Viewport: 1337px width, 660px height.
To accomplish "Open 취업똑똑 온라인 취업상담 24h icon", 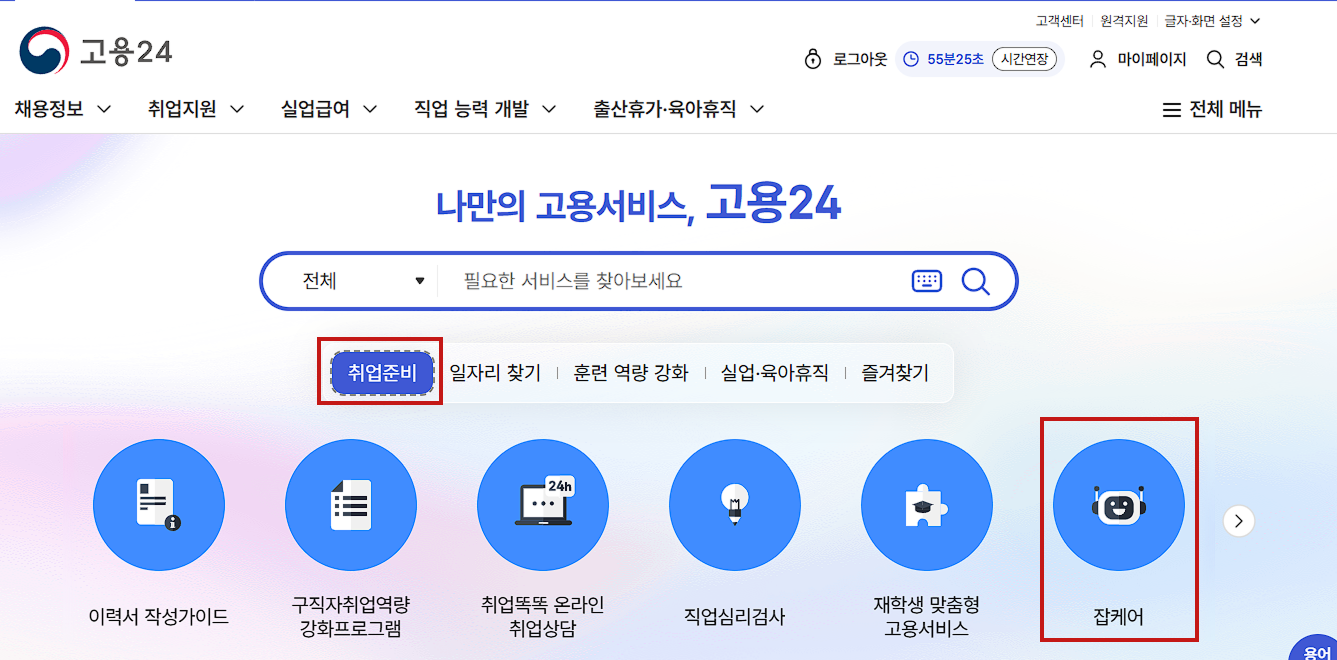I will tap(543, 505).
